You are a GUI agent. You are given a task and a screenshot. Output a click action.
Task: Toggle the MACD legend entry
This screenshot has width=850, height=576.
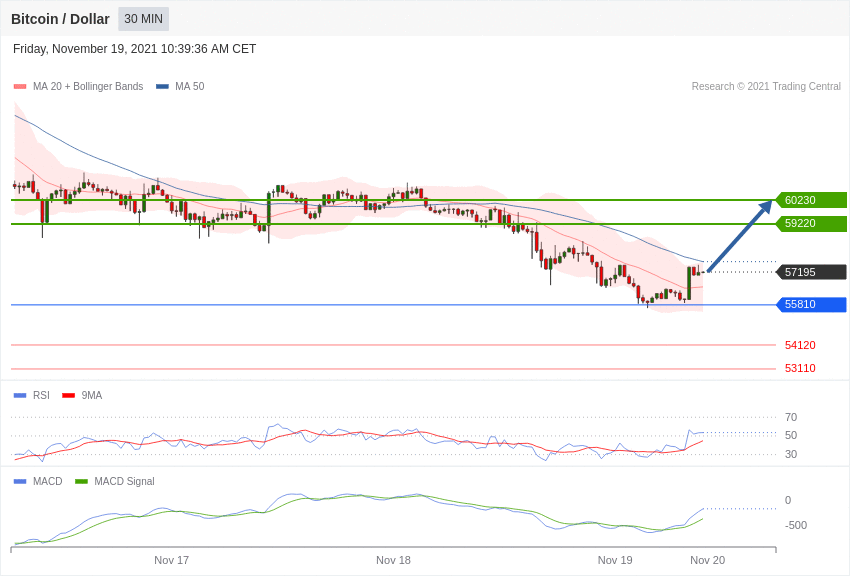coord(38,481)
